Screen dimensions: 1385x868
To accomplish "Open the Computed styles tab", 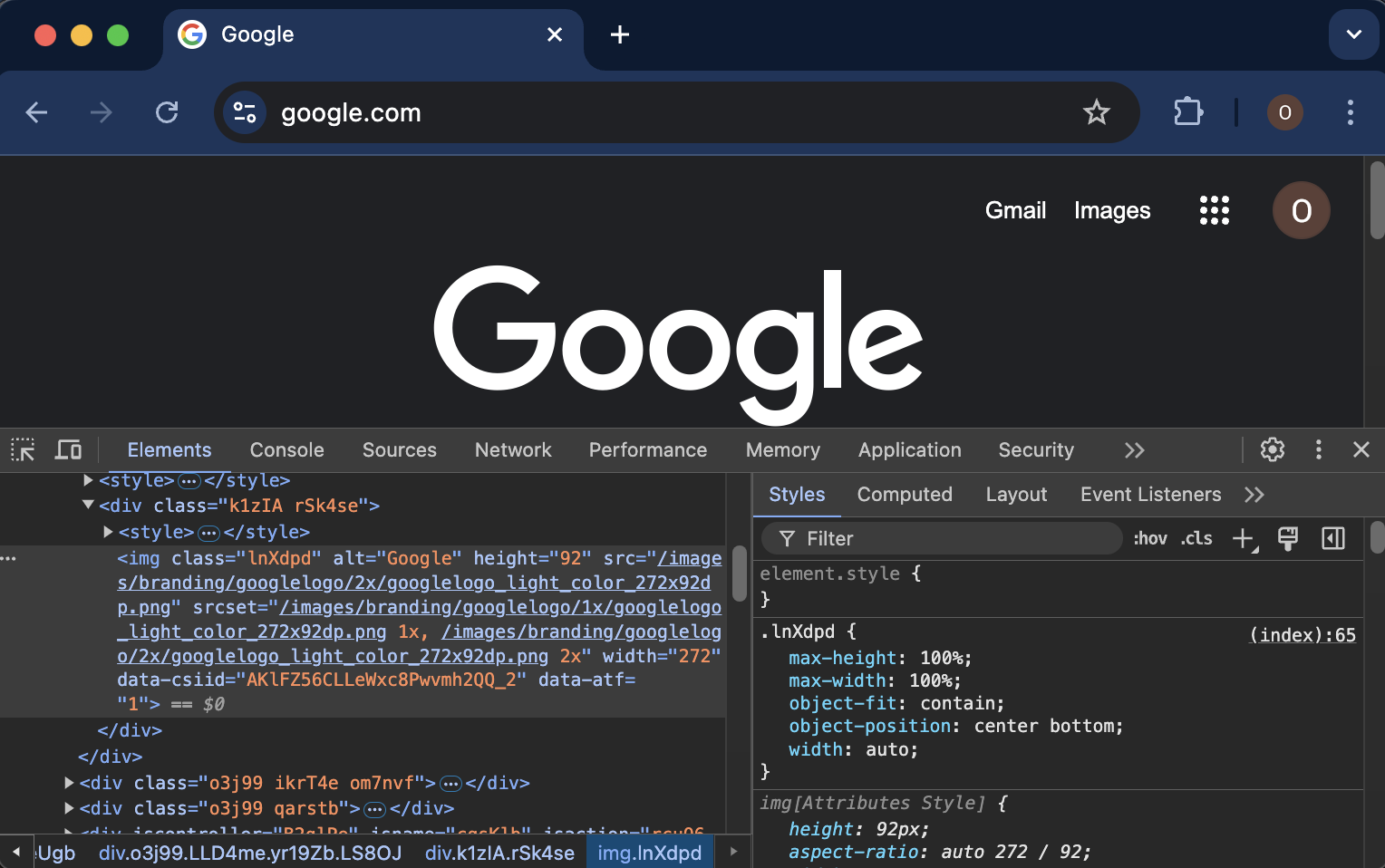I will coord(904,495).
